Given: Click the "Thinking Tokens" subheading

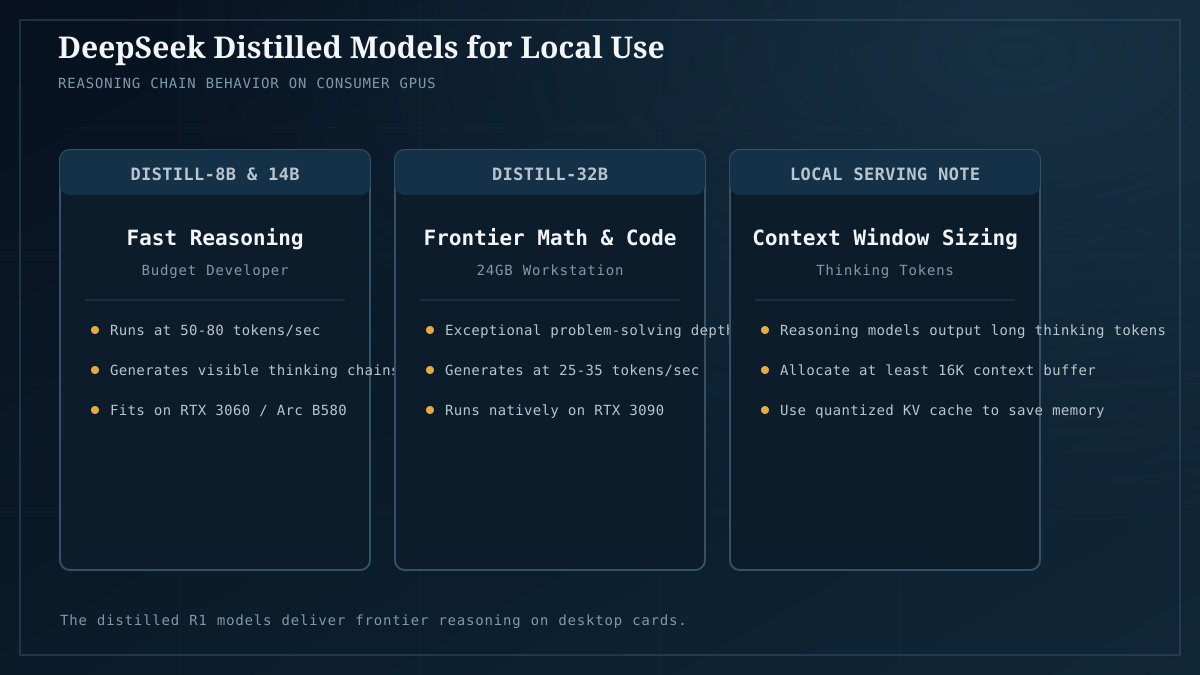Looking at the screenshot, I should 885,270.
